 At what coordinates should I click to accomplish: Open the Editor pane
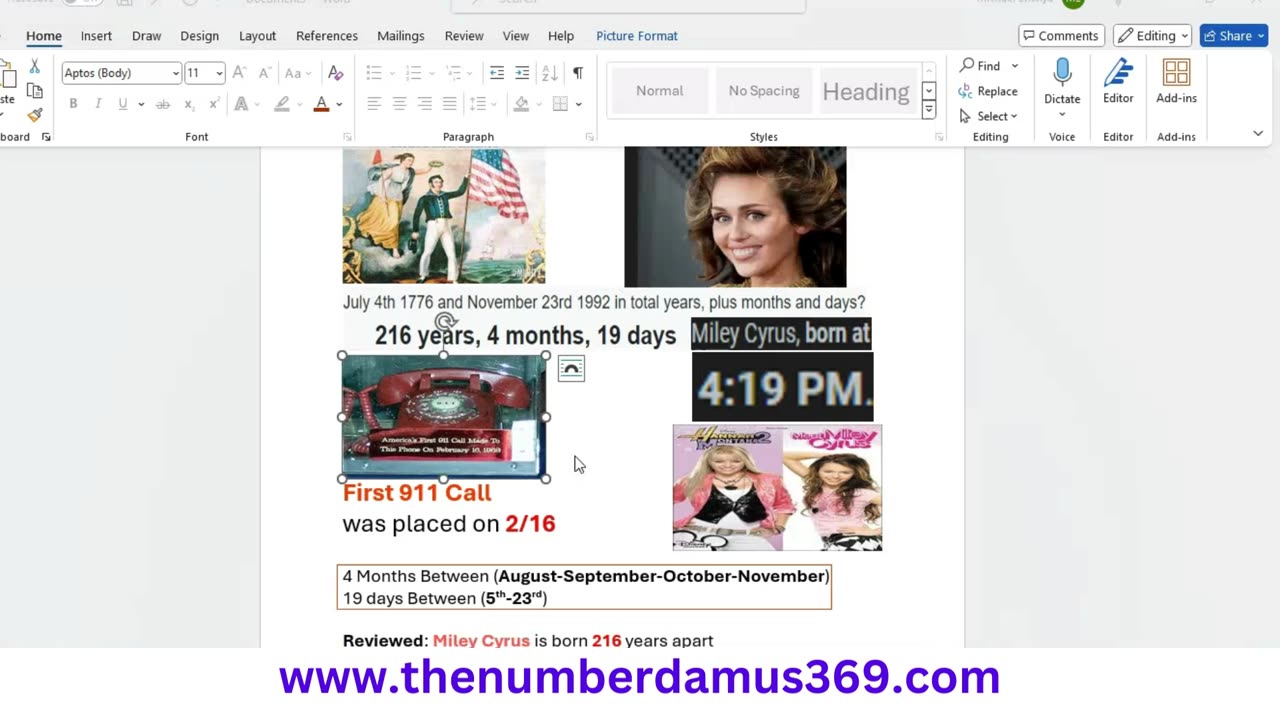click(x=1118, y=81)
